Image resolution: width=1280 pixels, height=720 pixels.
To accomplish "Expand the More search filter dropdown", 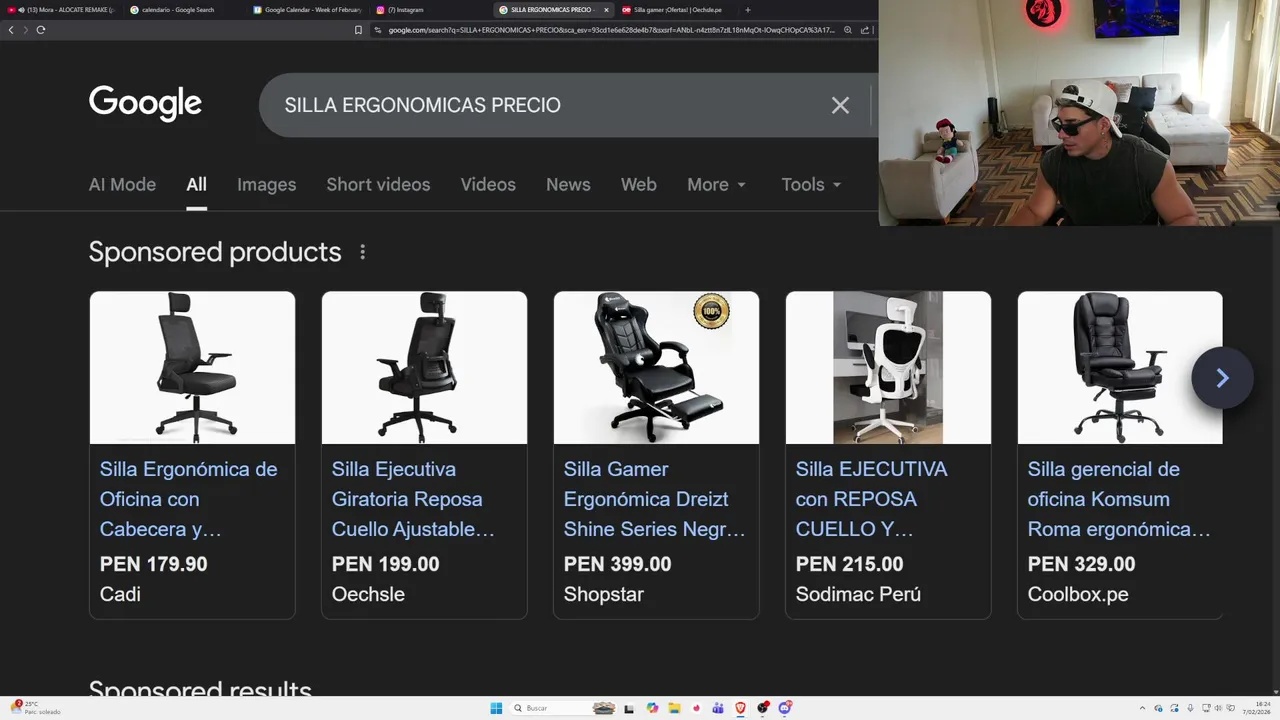I will click(717, 184).
